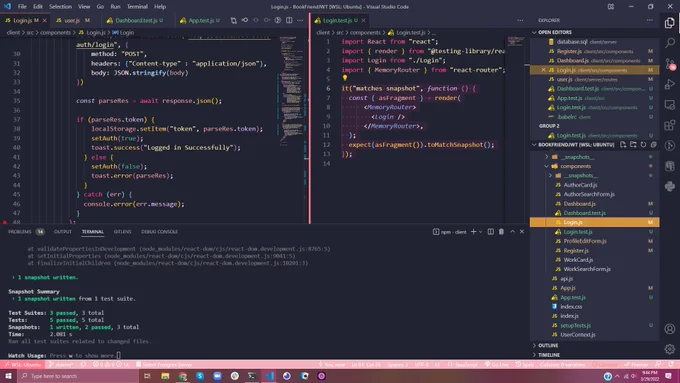Screen dimensions: 680x383
Task: Open the File menu
Action: [22, 7]
